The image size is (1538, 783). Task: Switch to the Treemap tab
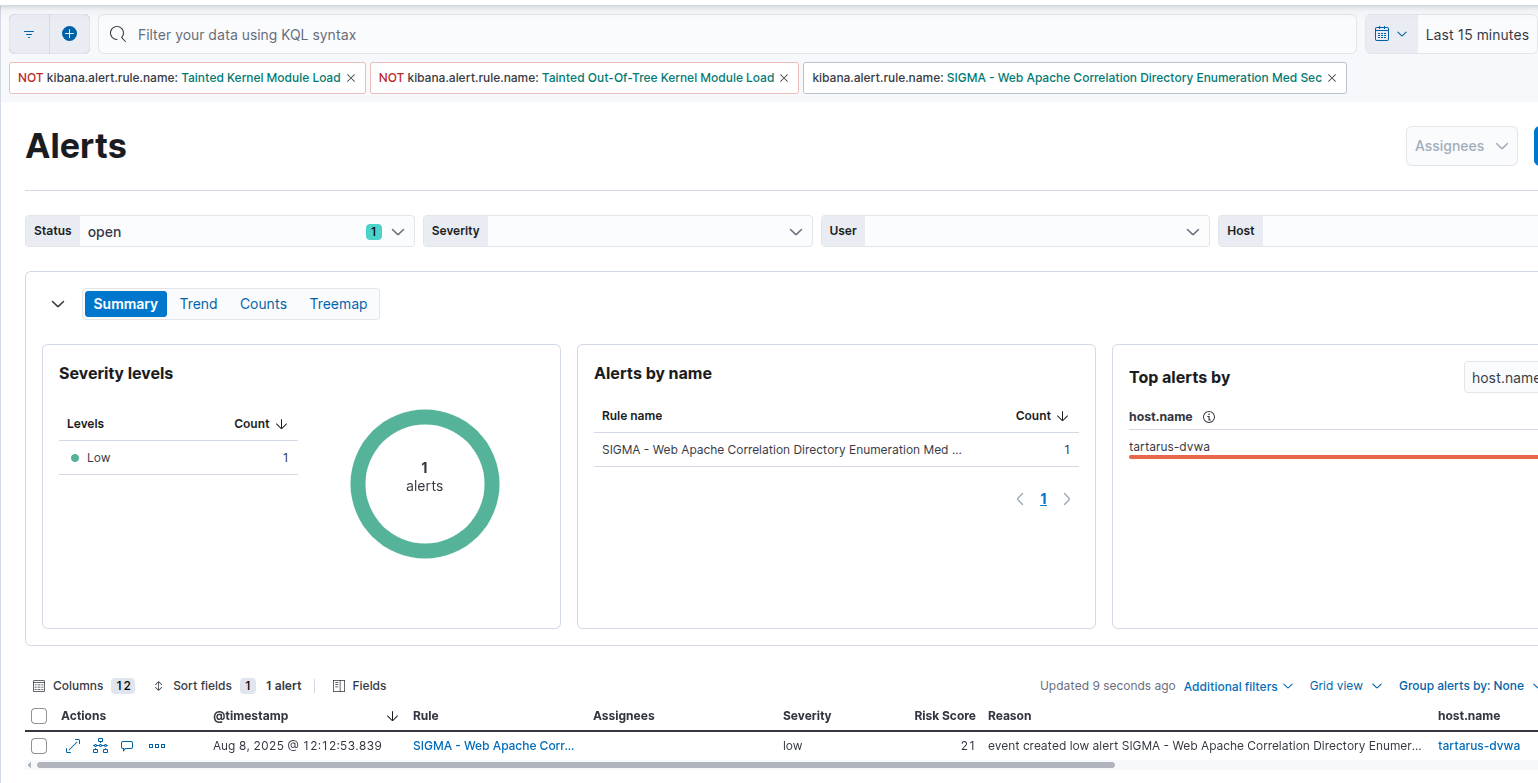click(338, 304)
